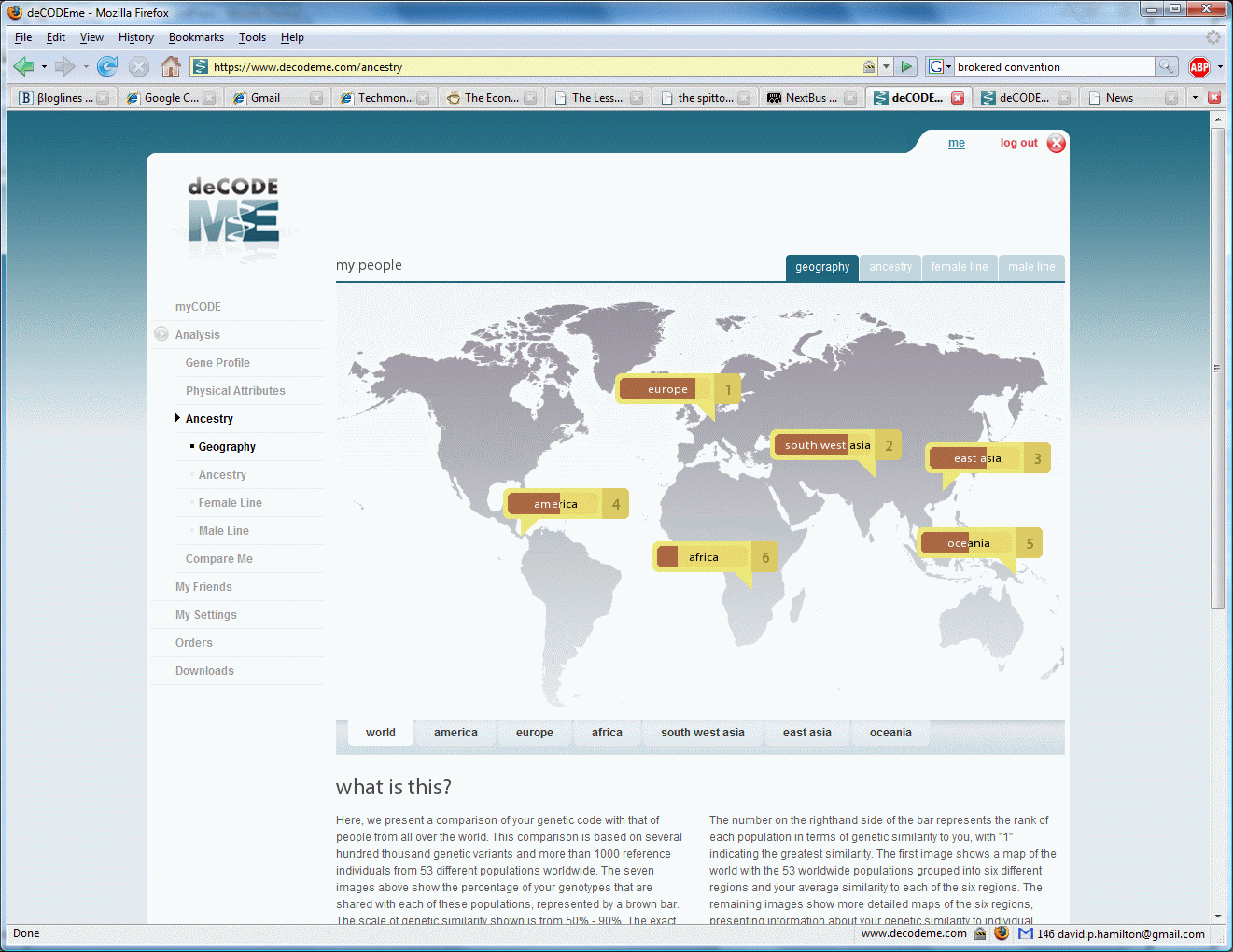Open the Tools menu
Viewport: 1233px width, 952px height.
click(252, 37)
